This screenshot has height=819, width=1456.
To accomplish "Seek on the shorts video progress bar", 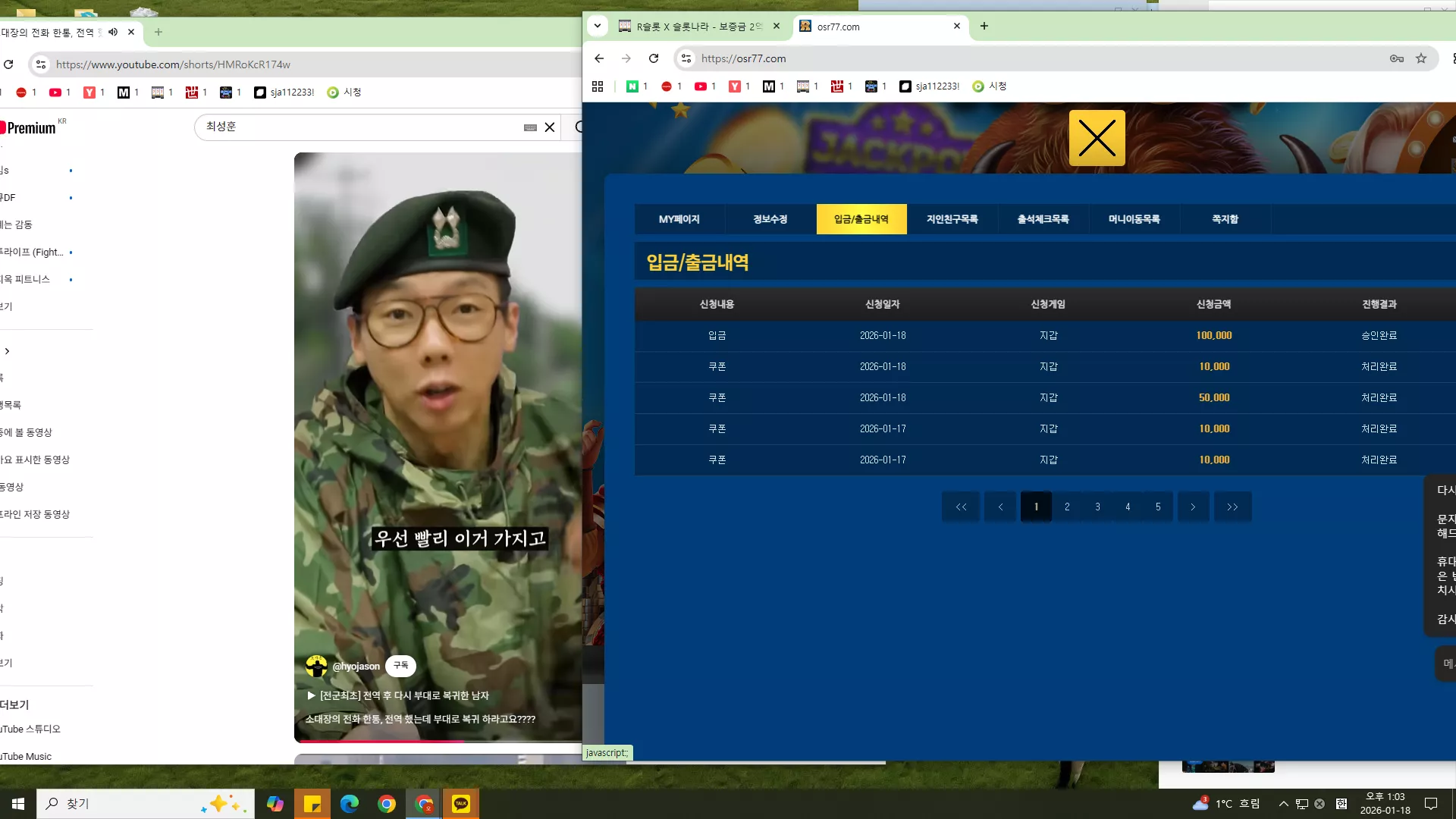I will pos(438,741).
